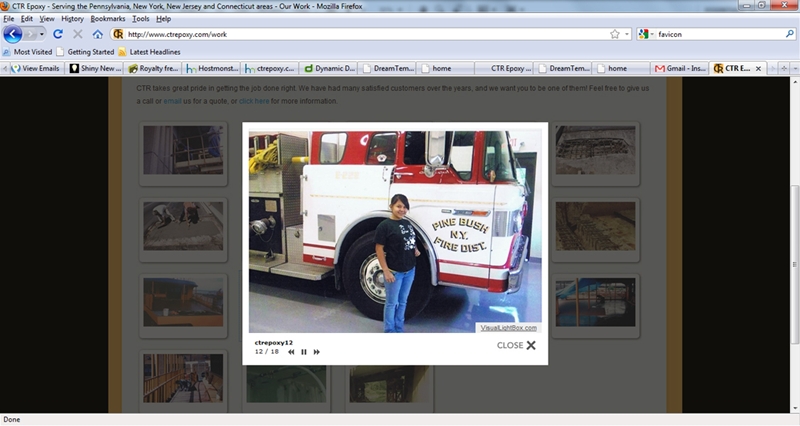Click the 'click here' link for more information
The width and height of the screenshot is (800, 426).
[x=254, y=101]
